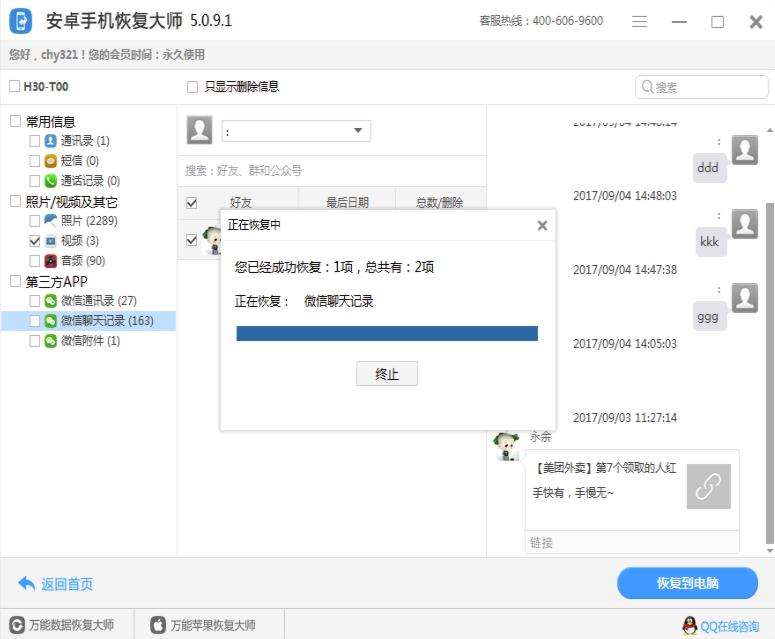Click the 微信附件 WeChat icon
775x639 pixels.
click(50, 341)
